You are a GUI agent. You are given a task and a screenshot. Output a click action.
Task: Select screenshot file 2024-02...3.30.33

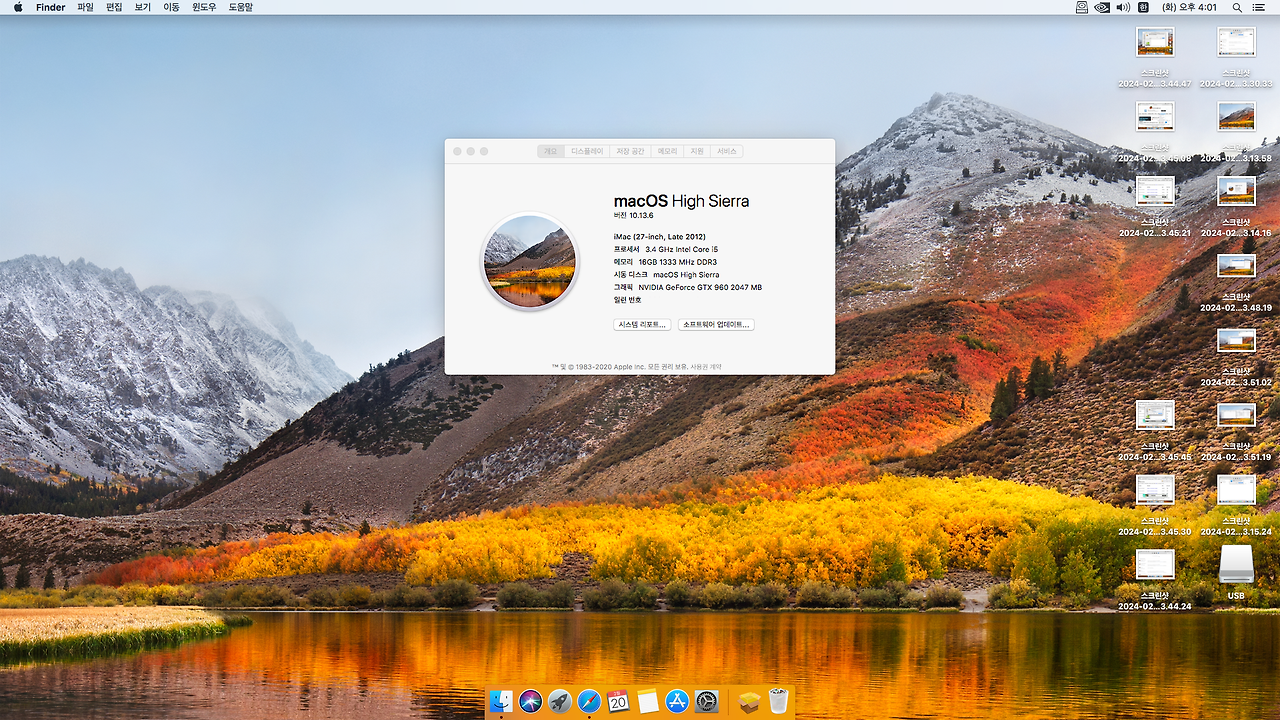click(1236, 58)
